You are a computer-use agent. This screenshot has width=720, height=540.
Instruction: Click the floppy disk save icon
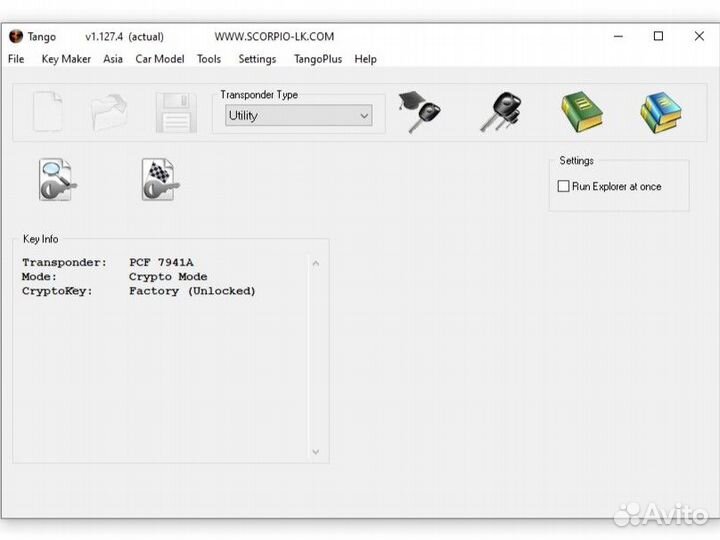(x=175, y=112)
